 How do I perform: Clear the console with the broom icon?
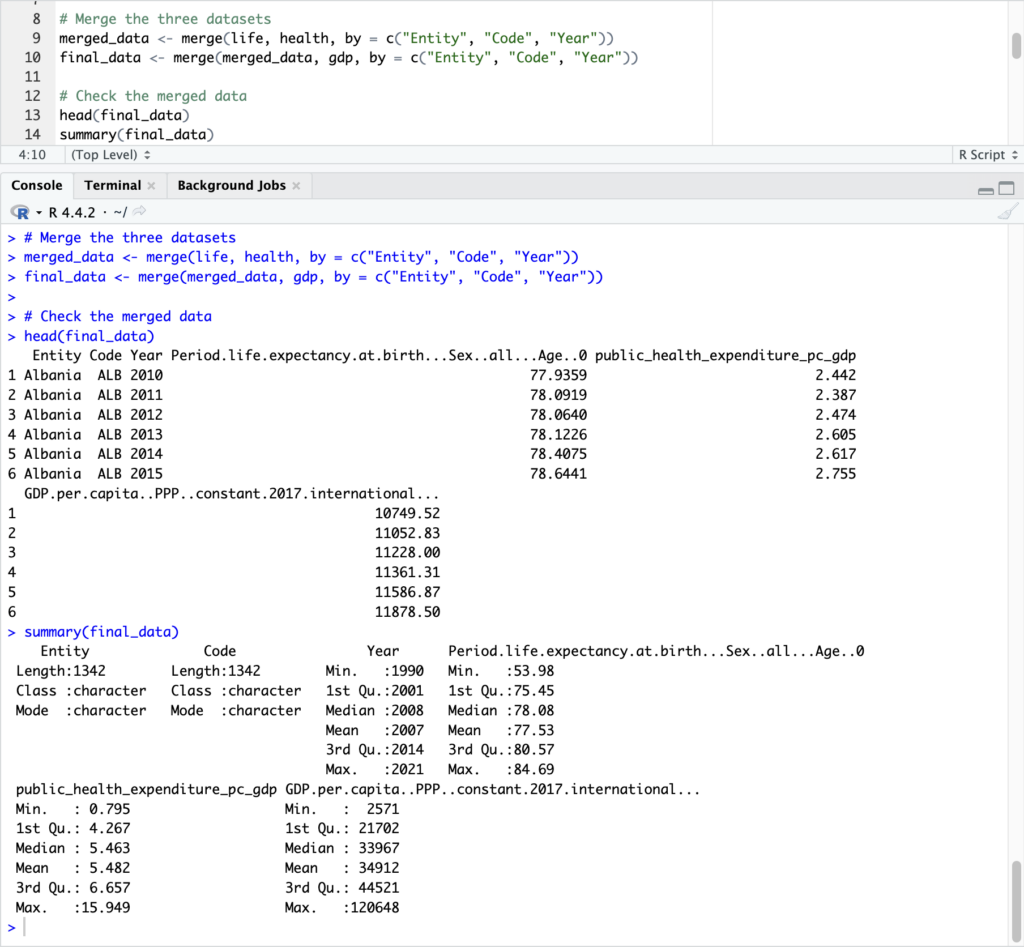pyautogui.click(x=1007, y=212)
